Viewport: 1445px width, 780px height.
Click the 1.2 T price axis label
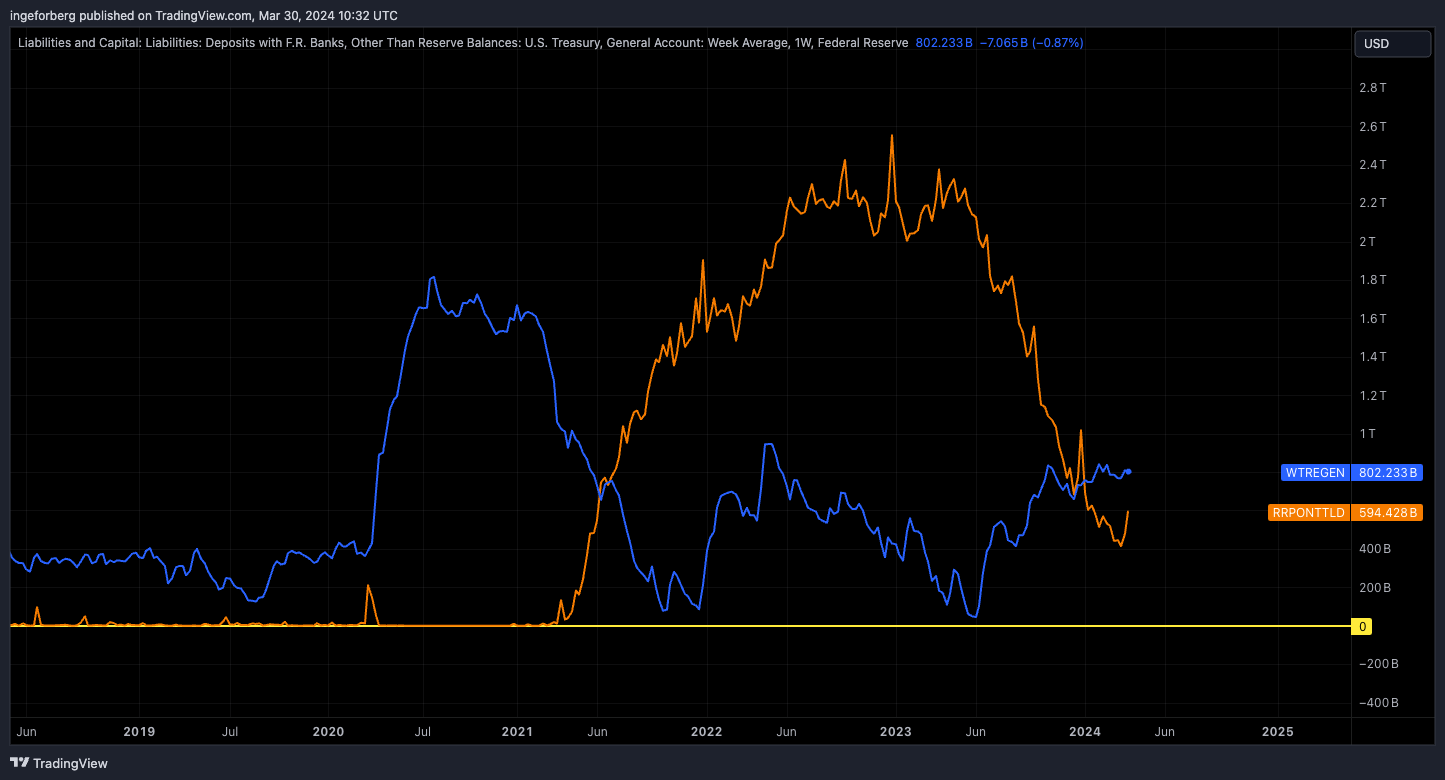[1372, 395]
